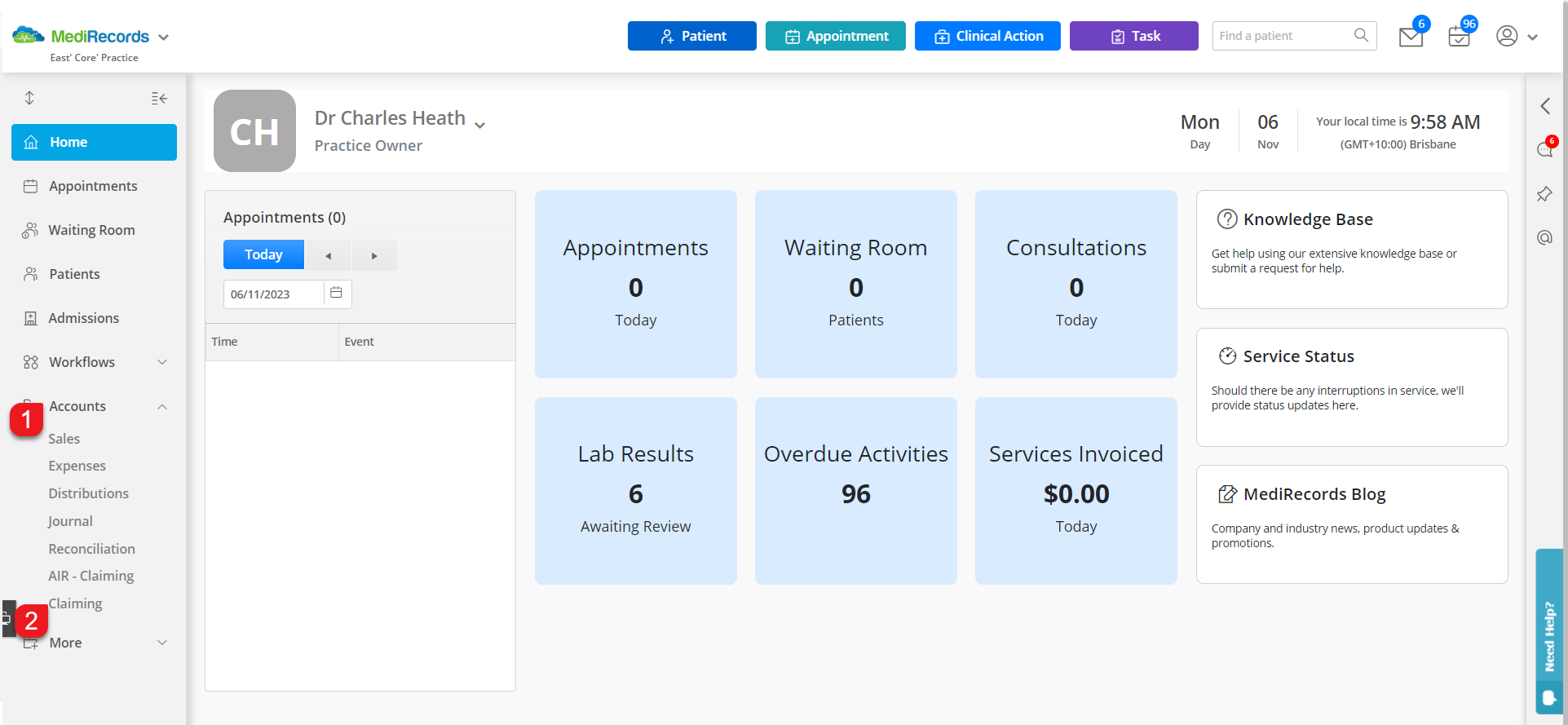The width and height of the screenshot is (1568, 725).
Task: Click the Find a patient search field
Action: click(x=1294, y=36)
